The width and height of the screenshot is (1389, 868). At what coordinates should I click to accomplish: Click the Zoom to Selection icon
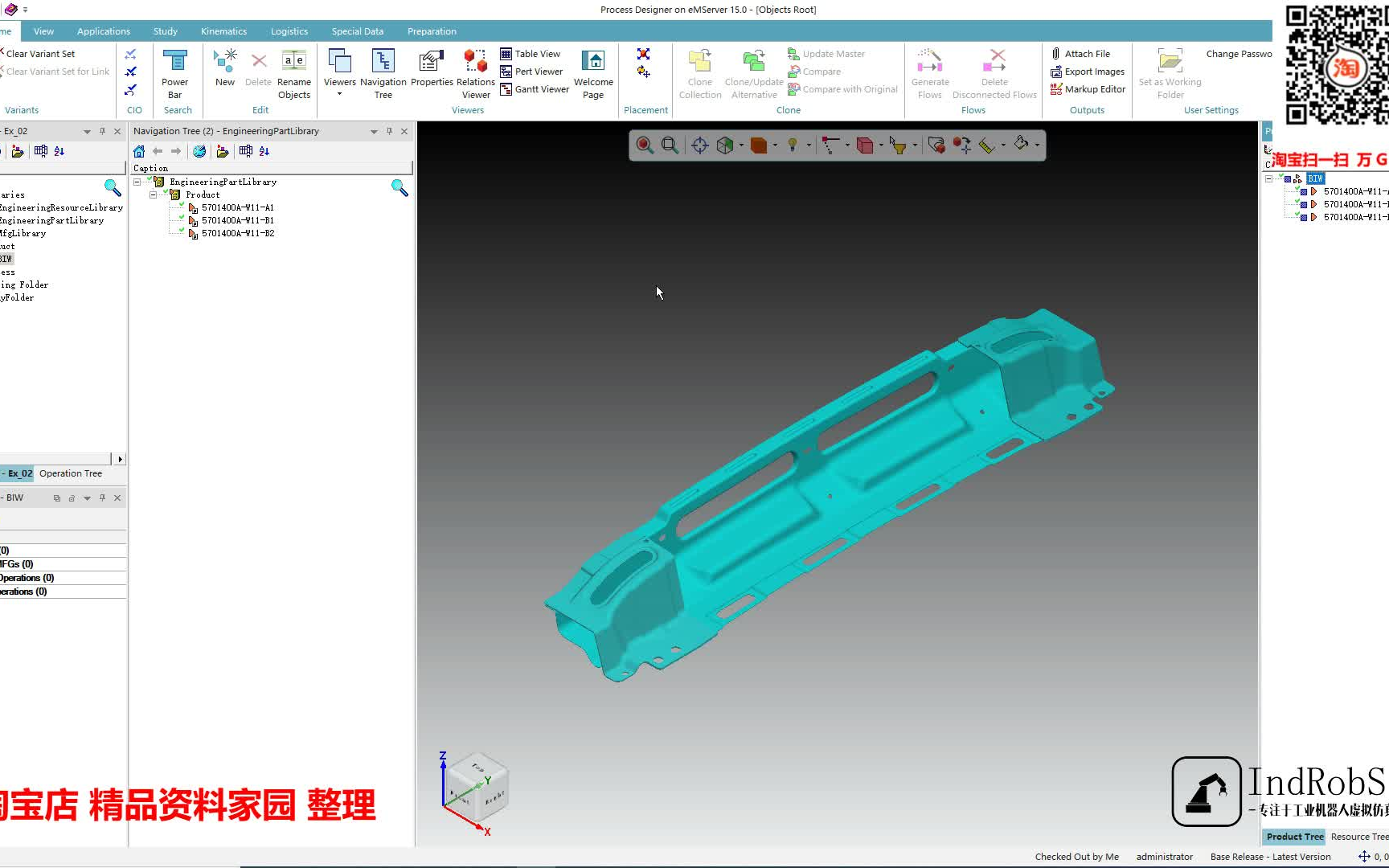(x=645, y=145)
